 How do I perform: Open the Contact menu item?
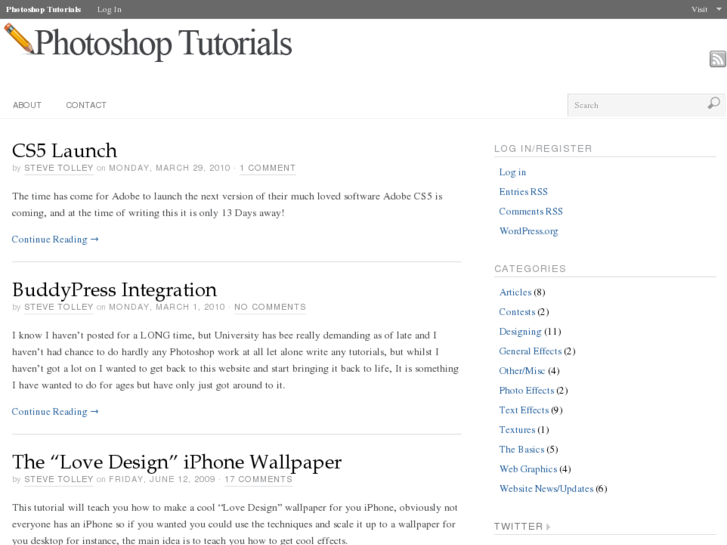point(86,105)
